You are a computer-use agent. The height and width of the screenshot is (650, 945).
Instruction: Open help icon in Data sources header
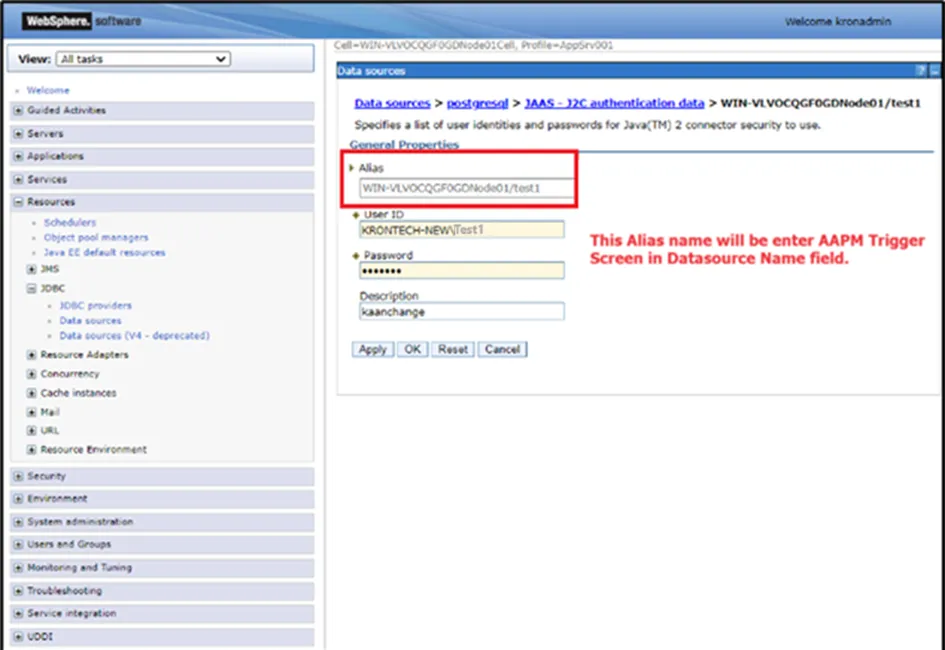click(x=920, y=71)
